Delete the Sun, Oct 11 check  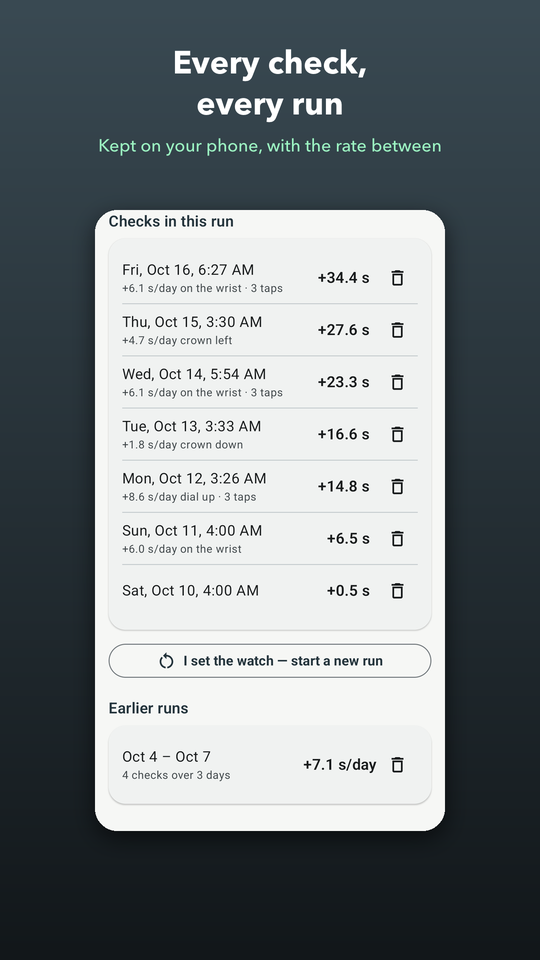click(397, 539)
